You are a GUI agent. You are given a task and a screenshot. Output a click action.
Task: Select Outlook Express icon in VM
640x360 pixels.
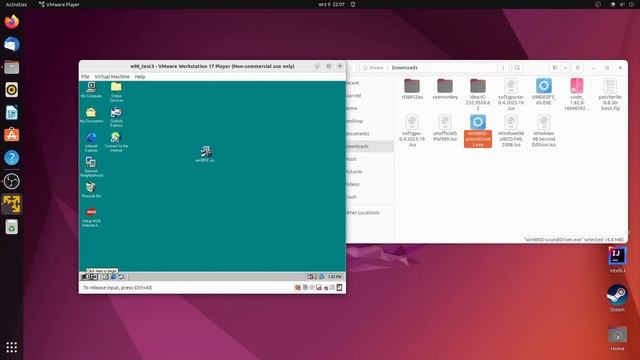click(x=116, y=117)
